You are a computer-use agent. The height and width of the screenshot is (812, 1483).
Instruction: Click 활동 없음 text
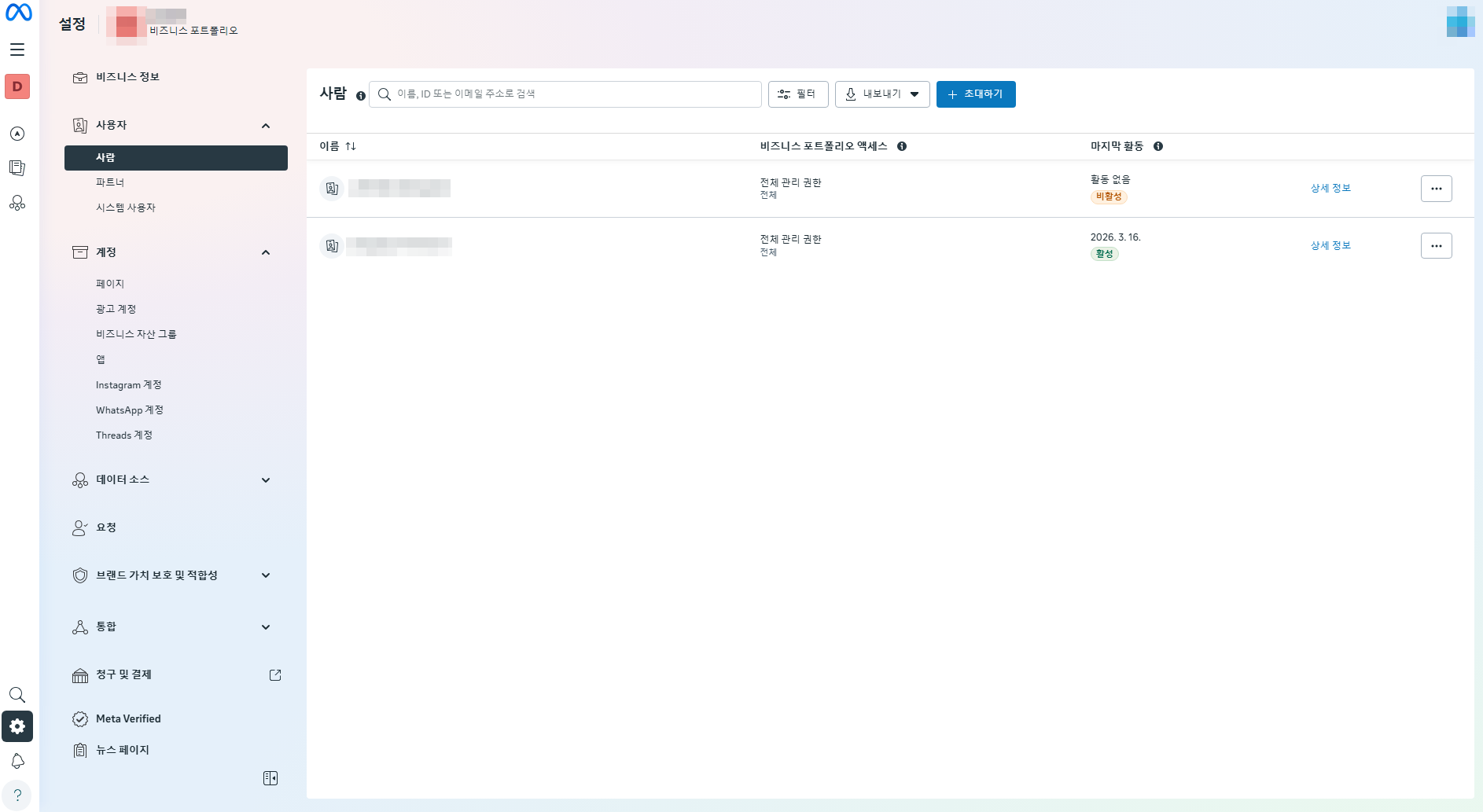(1110, 180)
